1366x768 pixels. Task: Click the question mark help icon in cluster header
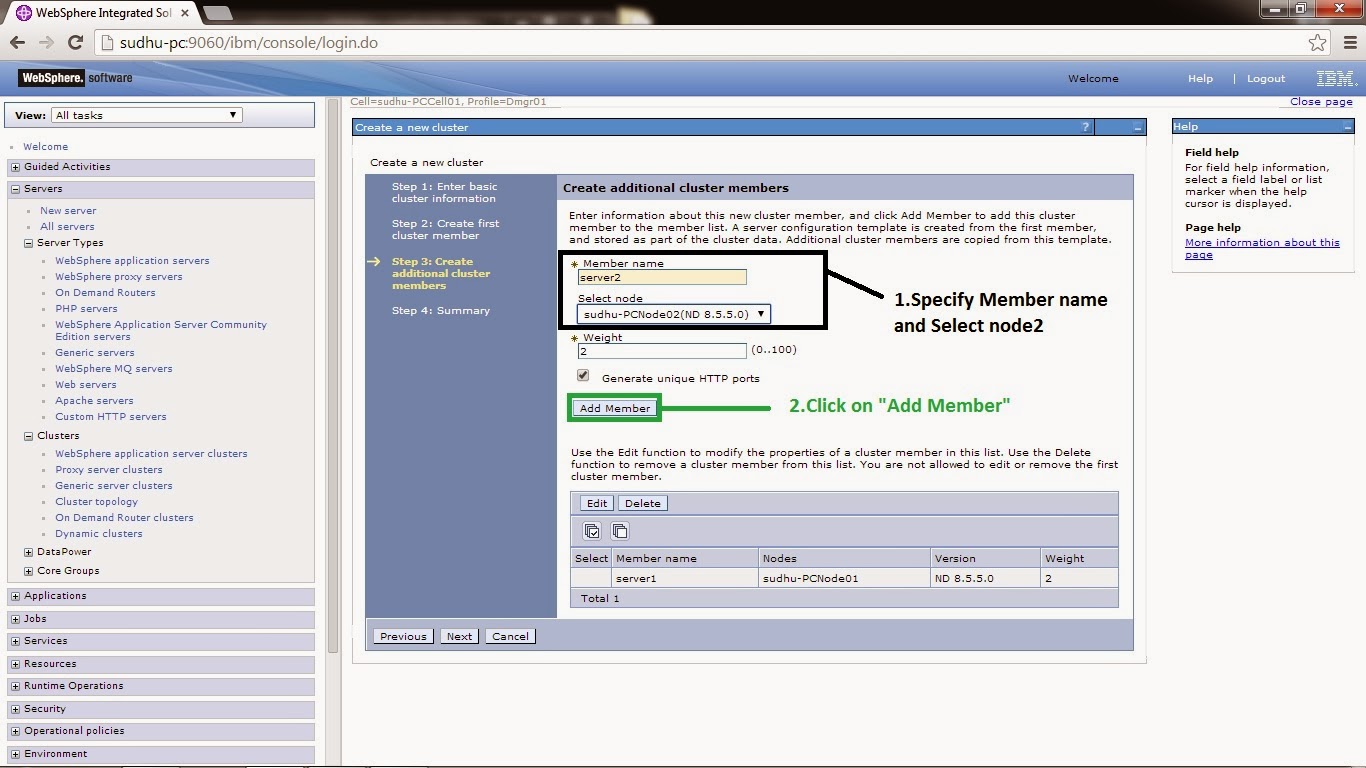click(1085, 127)
